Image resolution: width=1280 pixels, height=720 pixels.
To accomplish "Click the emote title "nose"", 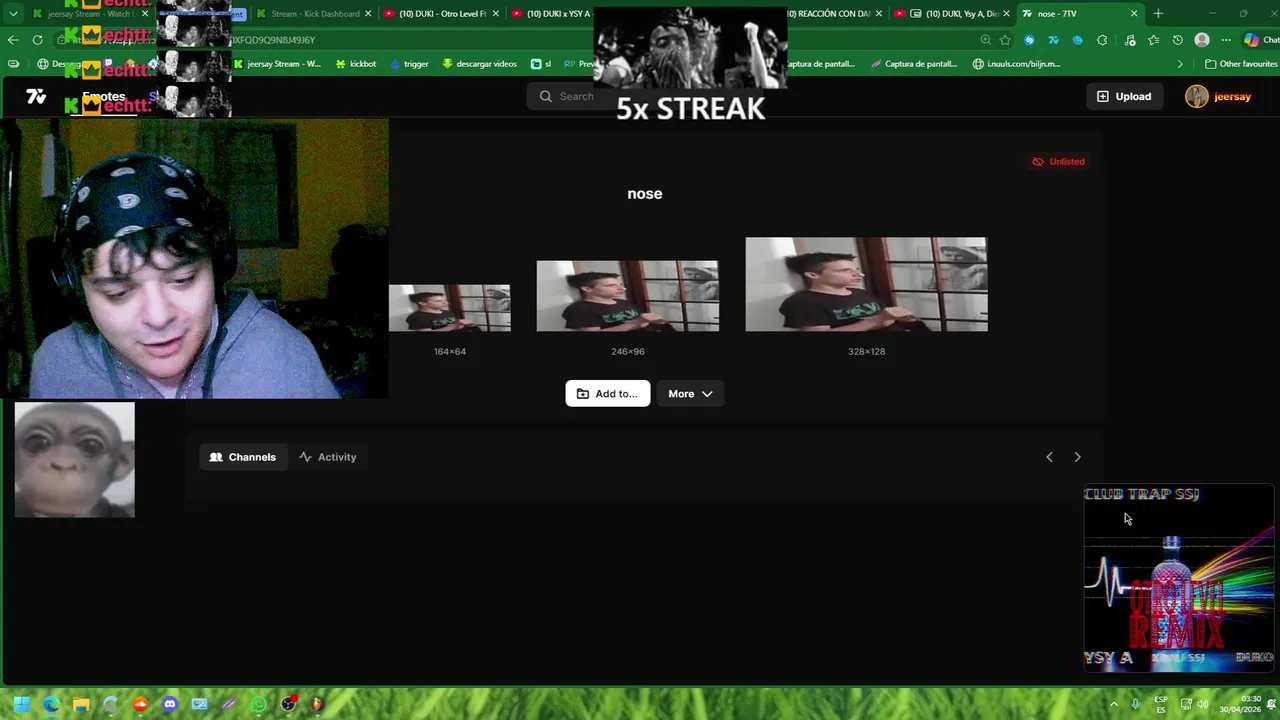I will pyautogui.click(x=645, y=194).
